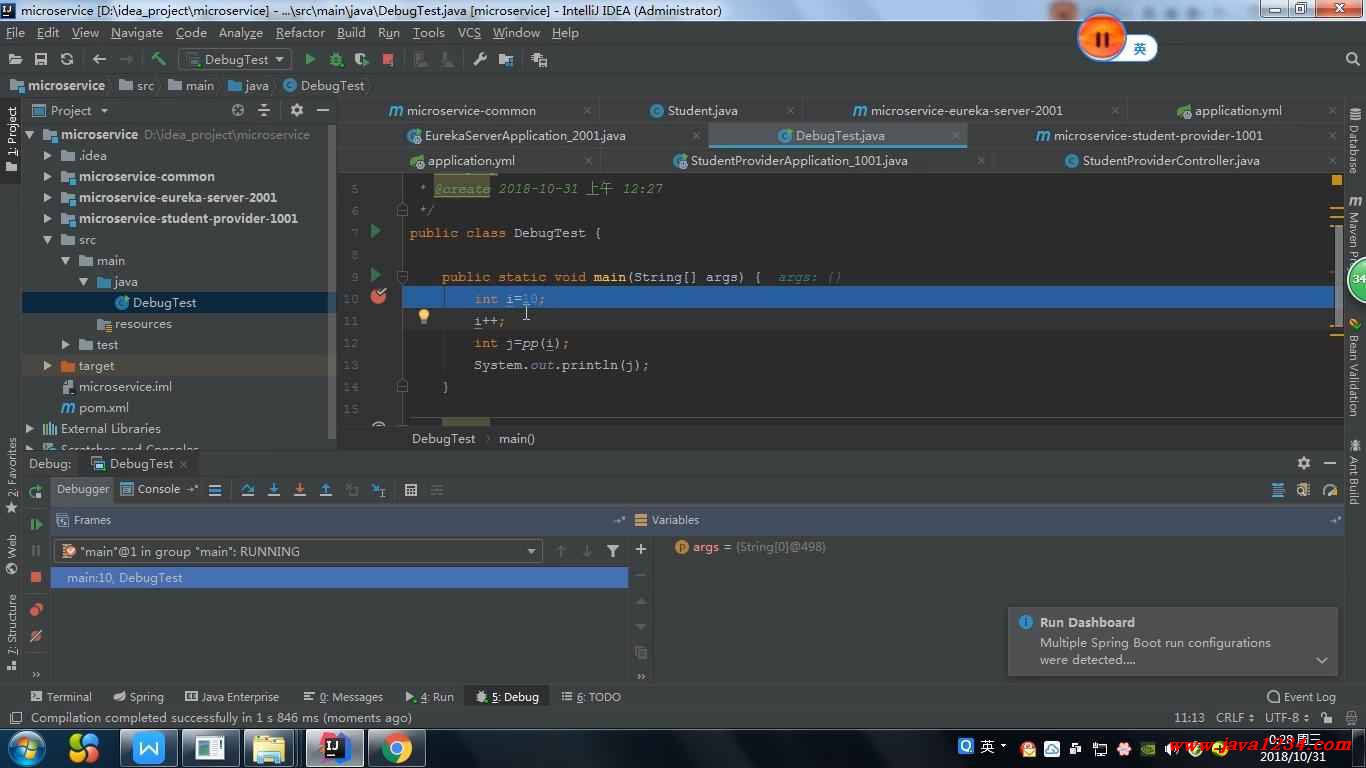Toggle Bean Validation tool window stripe
This screenshot has width=1366, height=768.
[x=1355, y=368]
